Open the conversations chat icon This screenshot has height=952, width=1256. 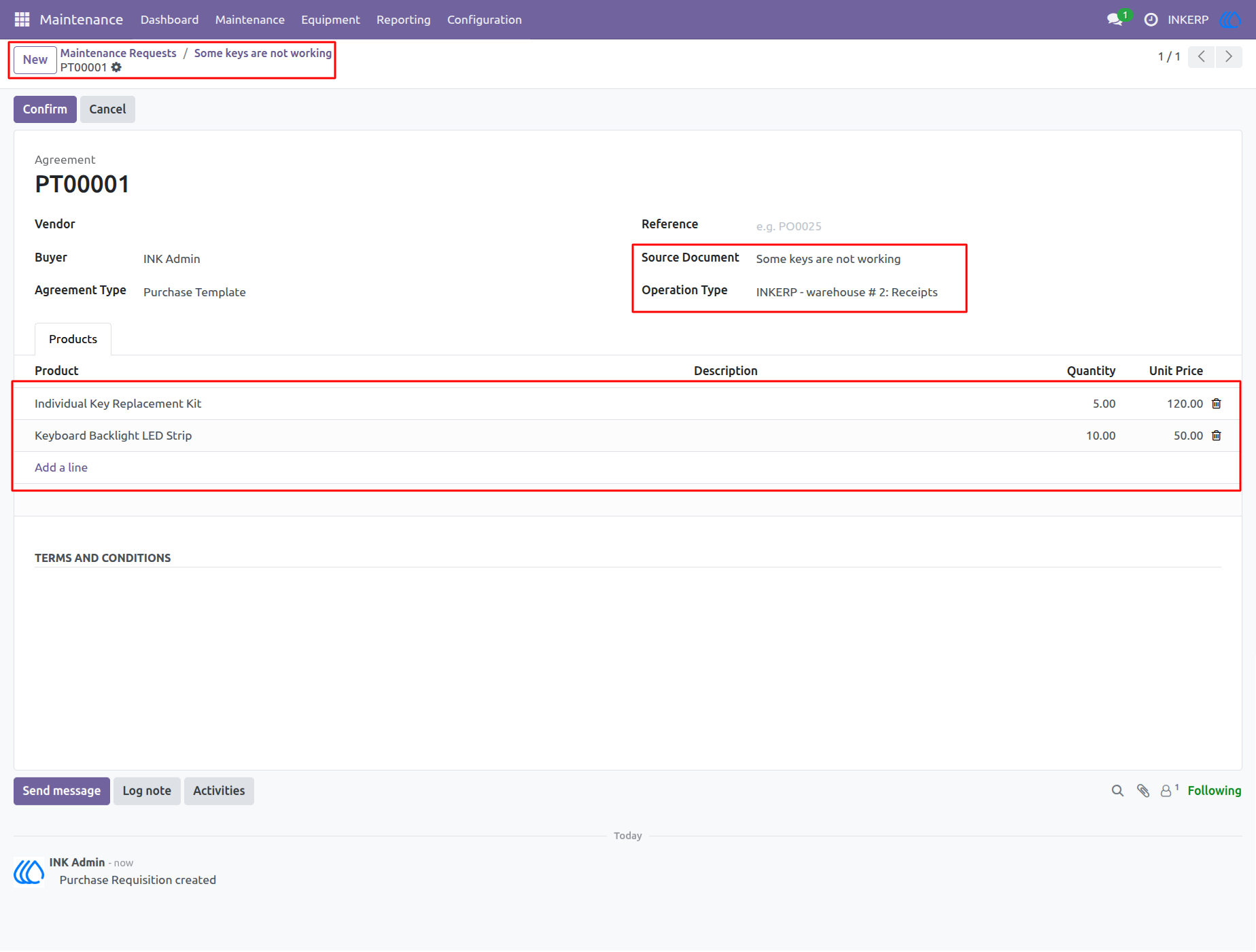[x=1115, y=20]
